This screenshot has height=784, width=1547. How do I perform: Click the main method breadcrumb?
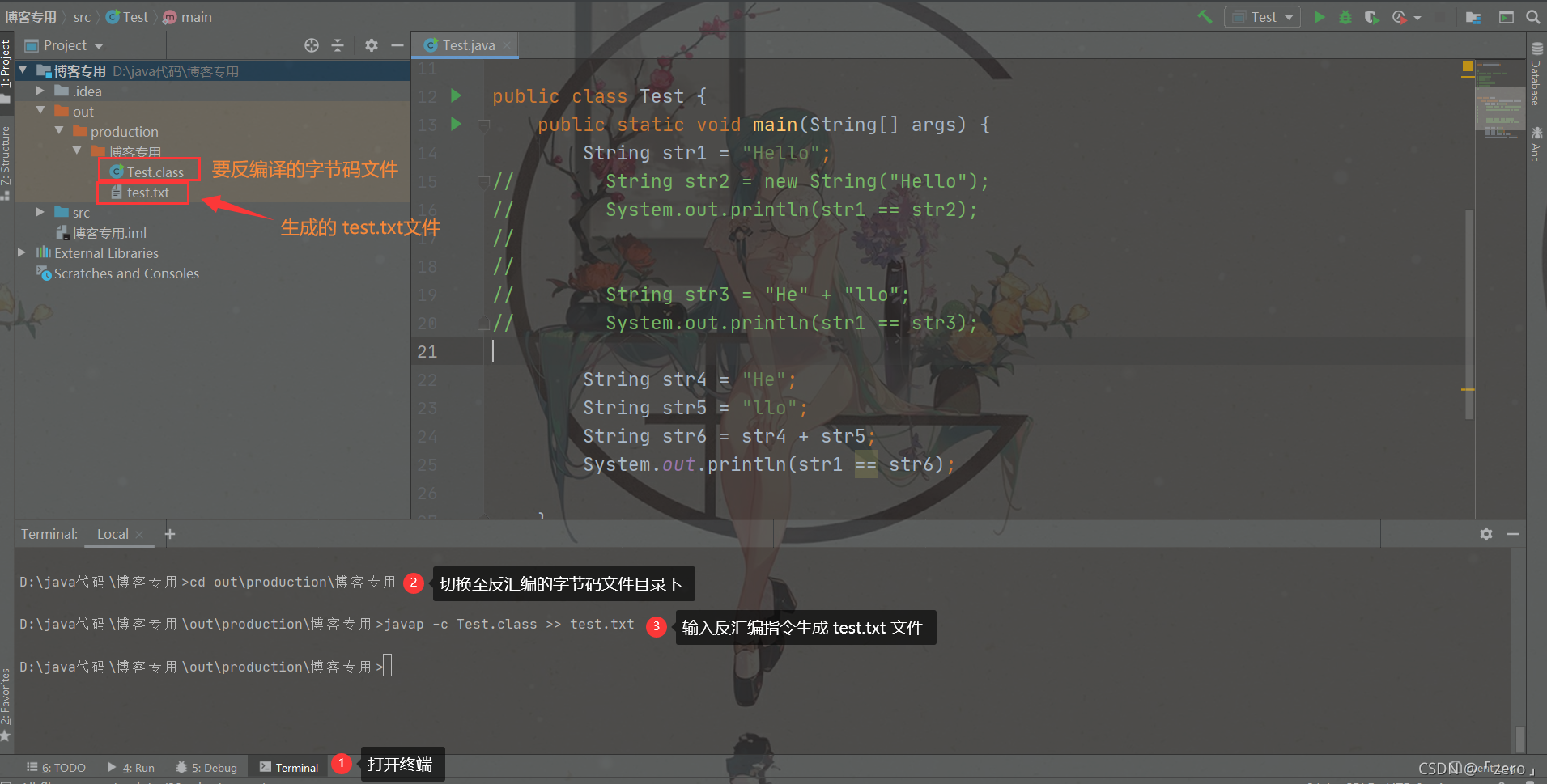[x=188, y=17]
